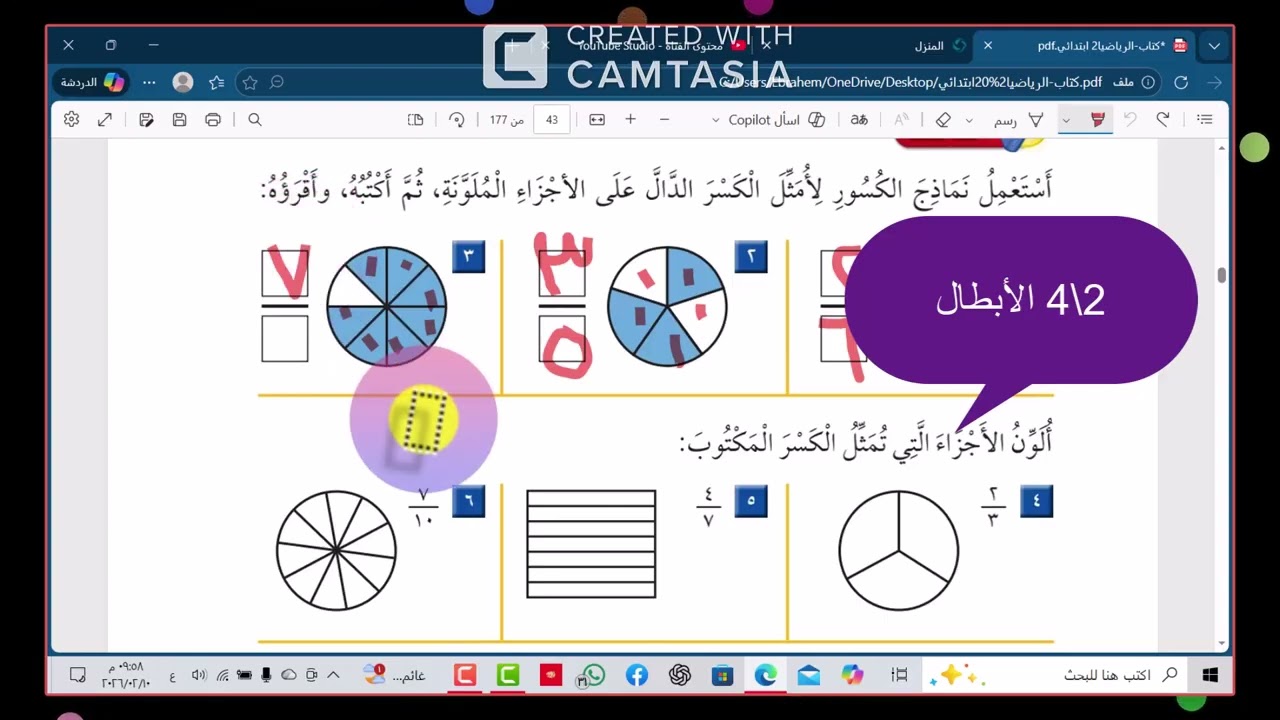This screenshot has height=720, width=1280.
Task: Open the site info icon in the address bar
Action: click(x=1148, y=82)
